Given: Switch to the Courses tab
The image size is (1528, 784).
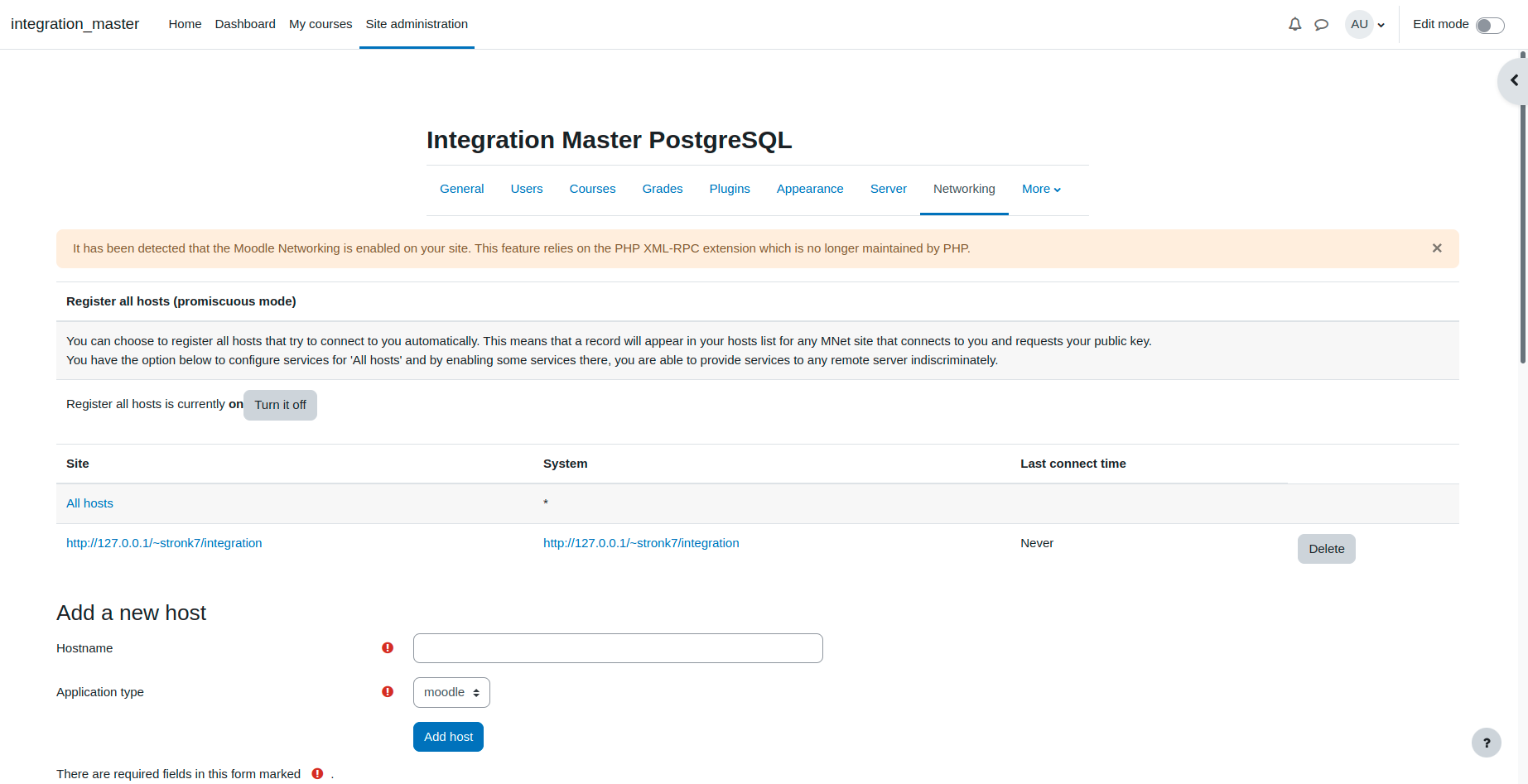Looking at the screenshot, I should (592, 189).
